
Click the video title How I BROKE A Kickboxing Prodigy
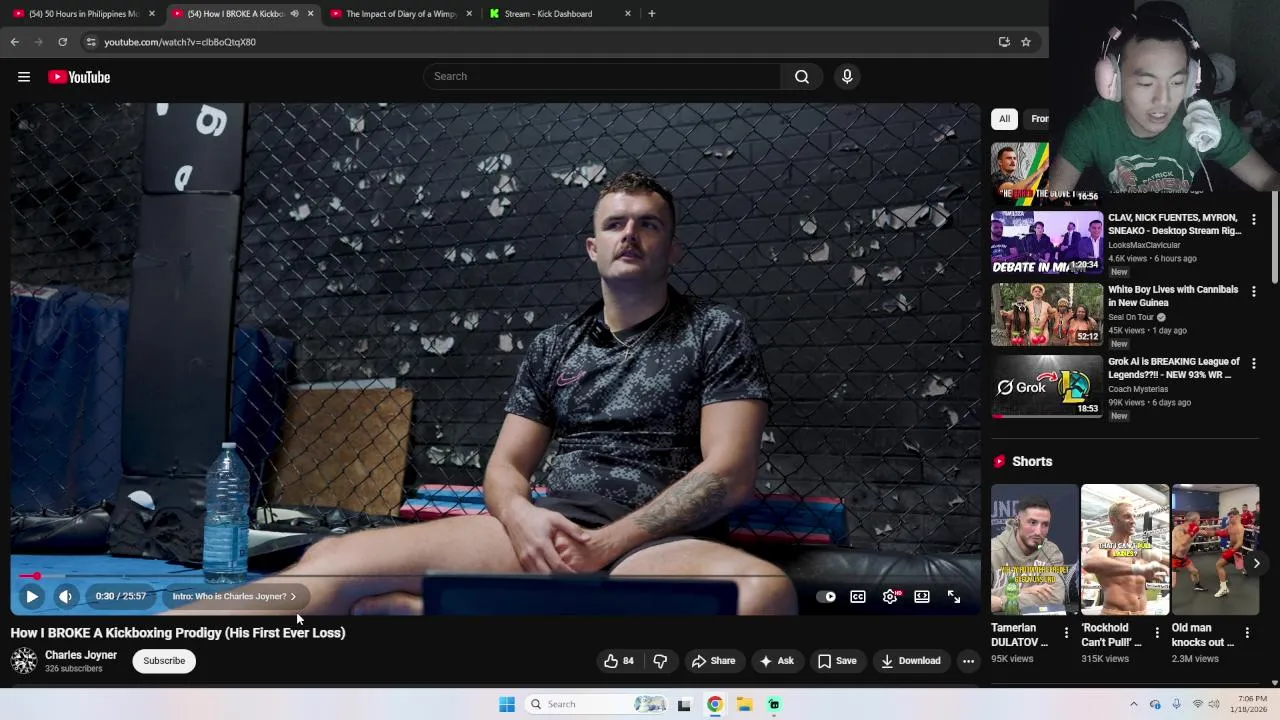(x=178, y=632)
